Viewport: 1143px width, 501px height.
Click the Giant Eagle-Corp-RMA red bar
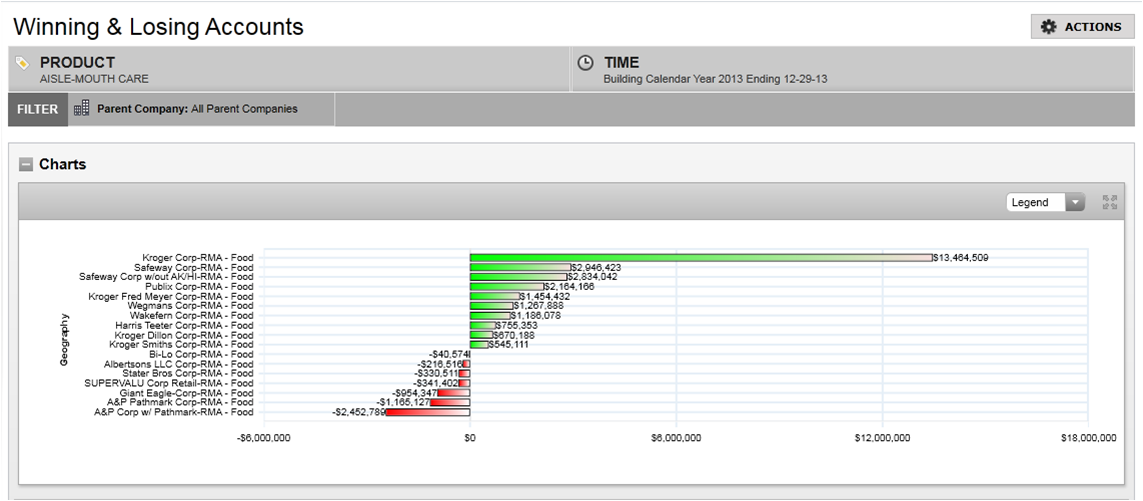[453, 393]
